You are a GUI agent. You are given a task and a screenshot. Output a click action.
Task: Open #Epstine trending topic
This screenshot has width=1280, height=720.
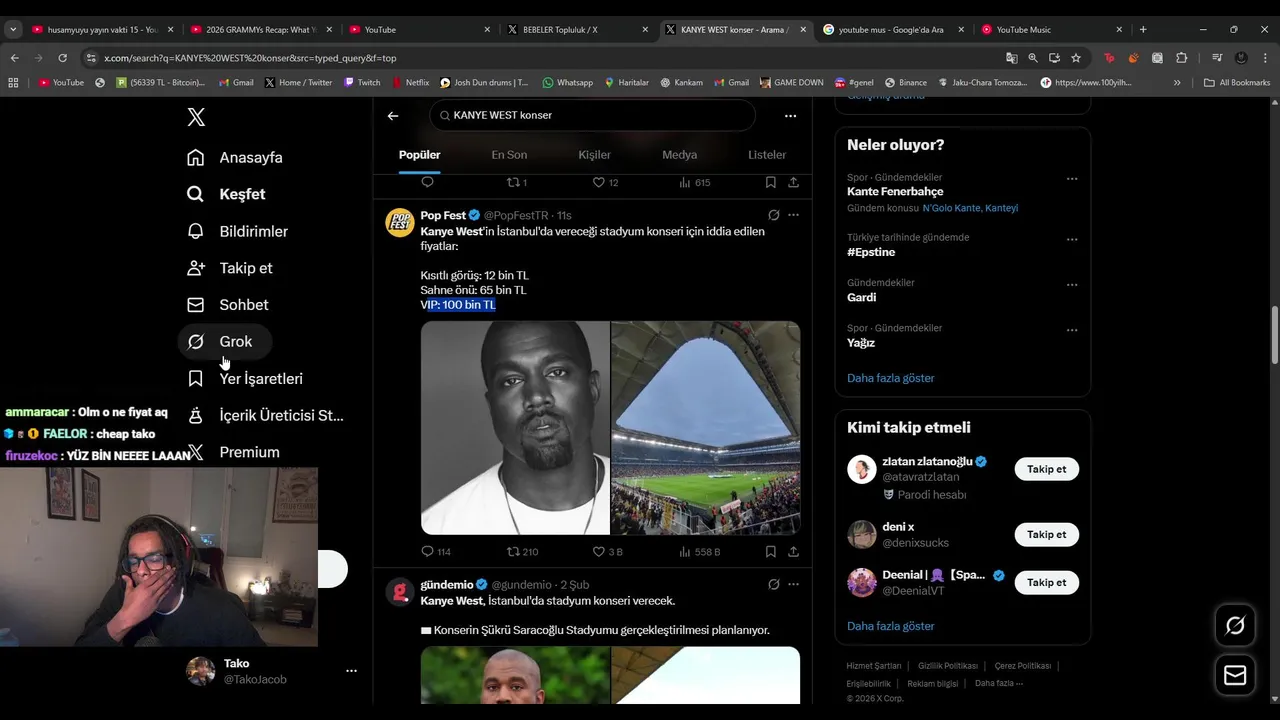coord(871,252)
